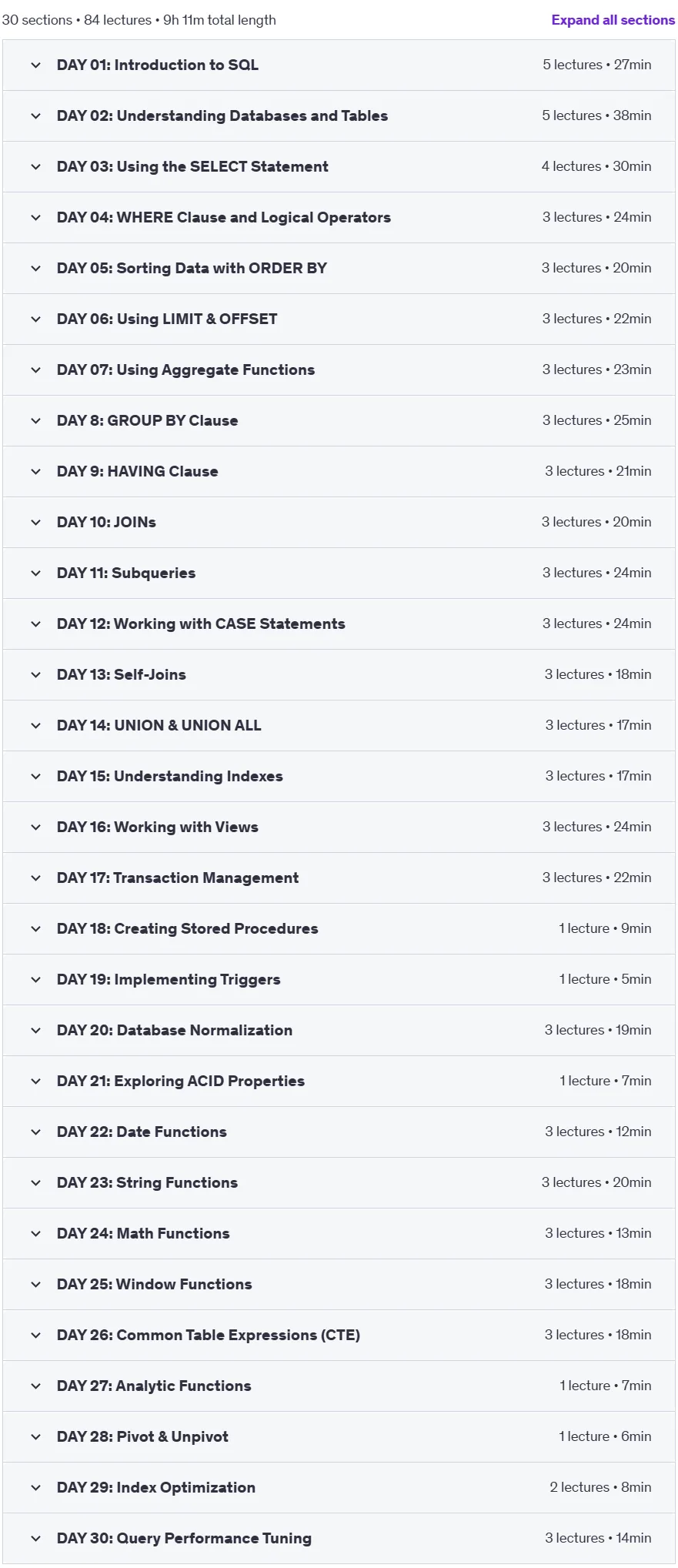Click chevron icon for DAY 07 Aggregate Functions
The height and width of the screenshot is (1568, 678).
pos(35,370)
